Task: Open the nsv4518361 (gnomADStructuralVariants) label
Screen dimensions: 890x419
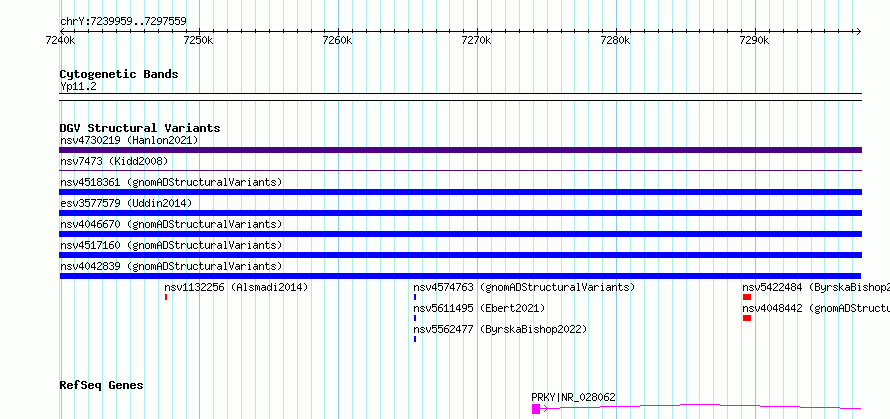Action: pyautogui.click(x=171, y=182)
